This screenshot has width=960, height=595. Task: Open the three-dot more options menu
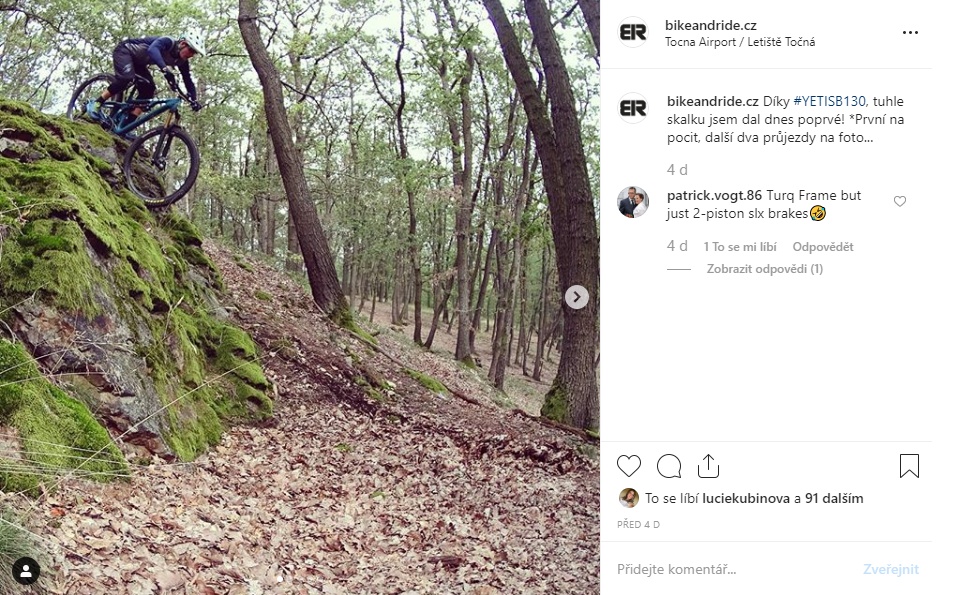tap(909, 33)
